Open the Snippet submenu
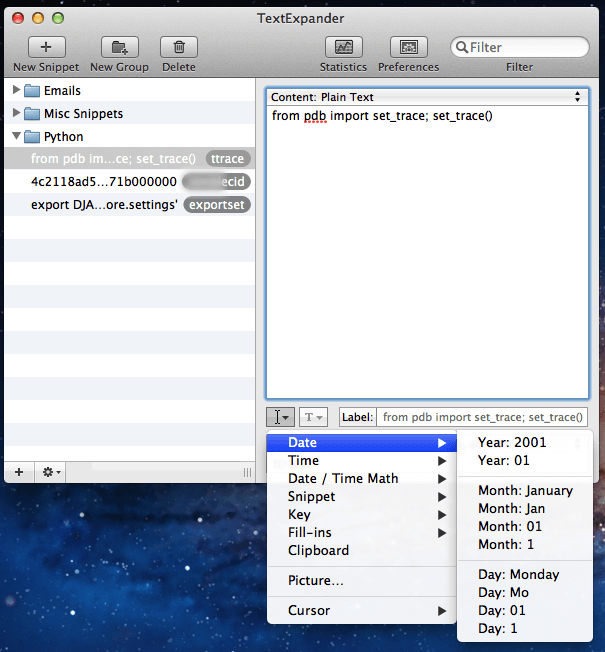 pyautogui.click(x=362, y=496)
